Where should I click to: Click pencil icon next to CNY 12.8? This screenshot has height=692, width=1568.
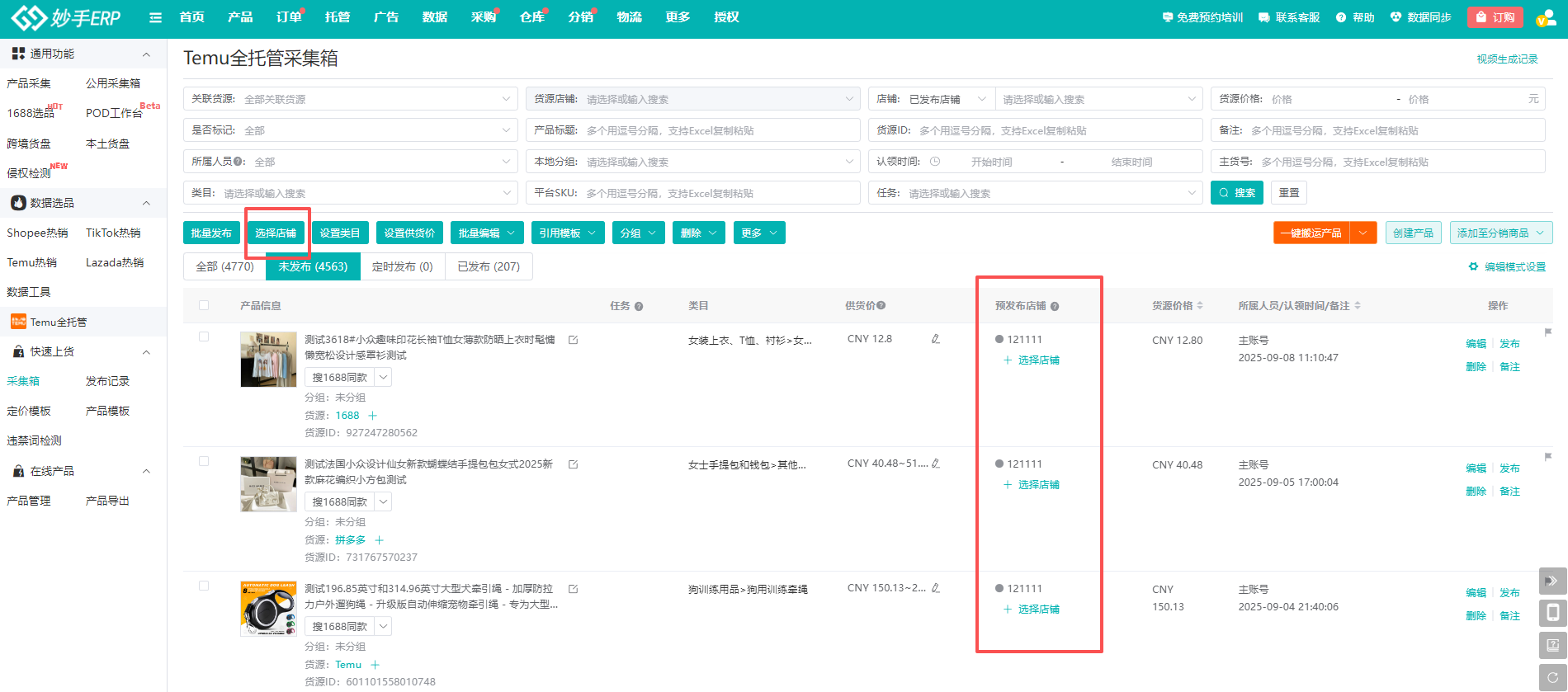[x=935, y=339]
